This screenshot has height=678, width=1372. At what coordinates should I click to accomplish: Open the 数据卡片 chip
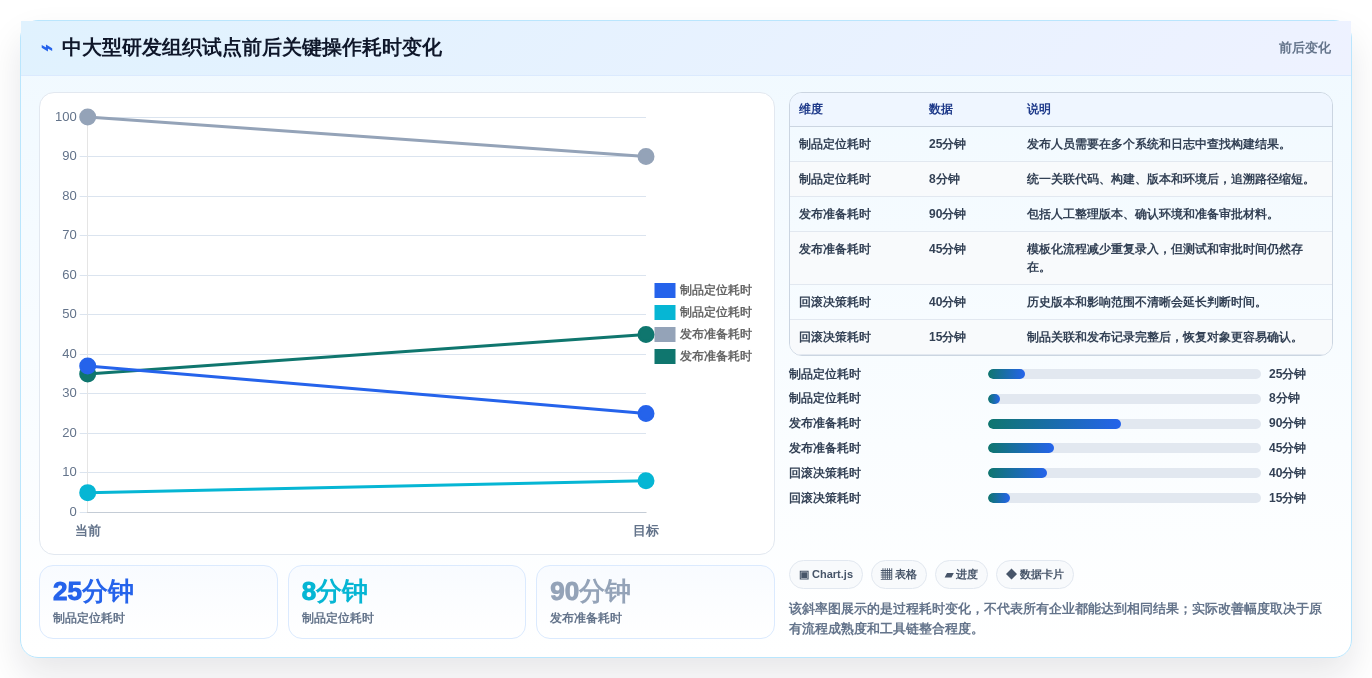tap(1035, 574)
